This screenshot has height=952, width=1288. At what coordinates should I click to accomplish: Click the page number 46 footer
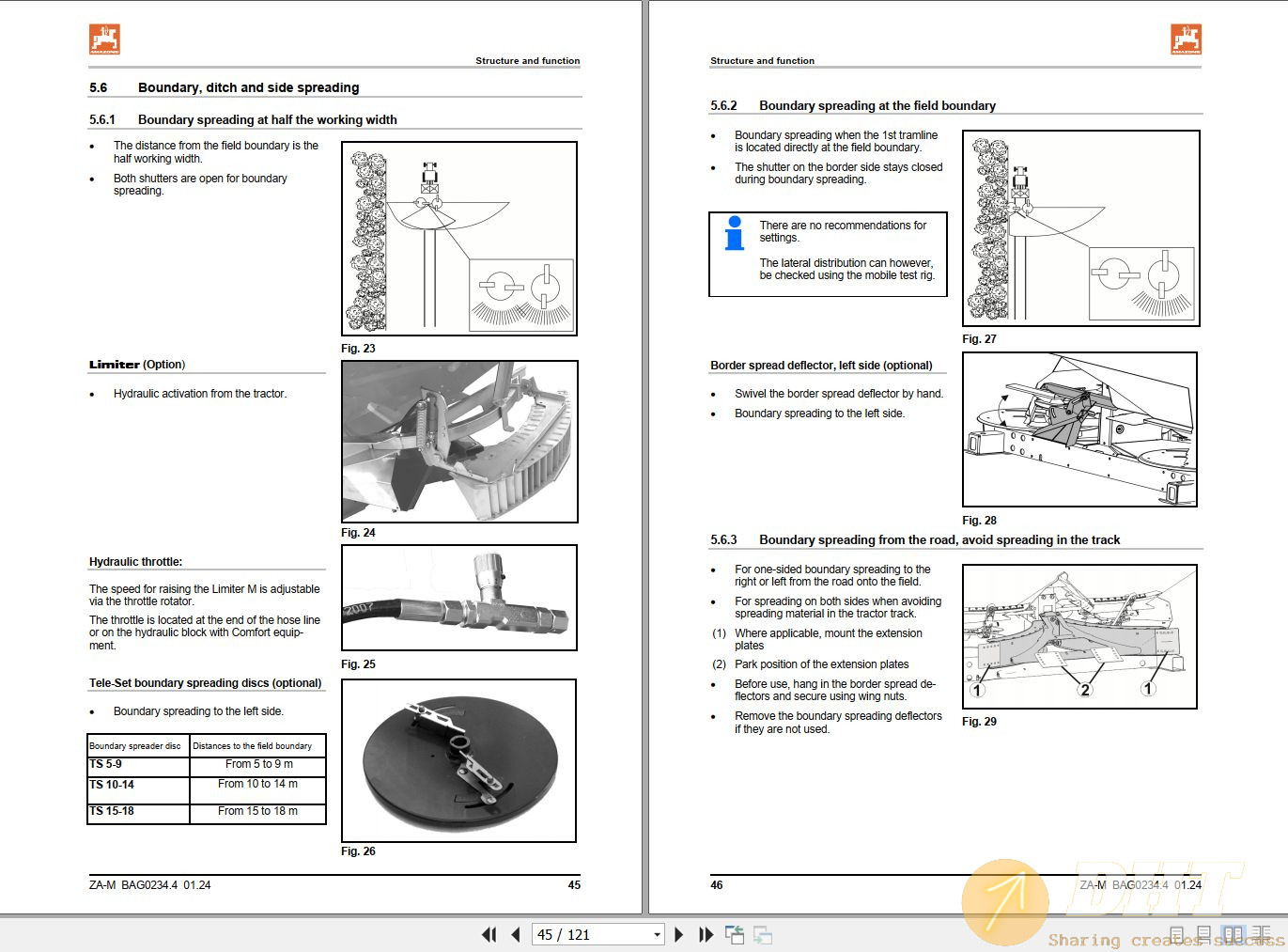click(x=717, y=885)
